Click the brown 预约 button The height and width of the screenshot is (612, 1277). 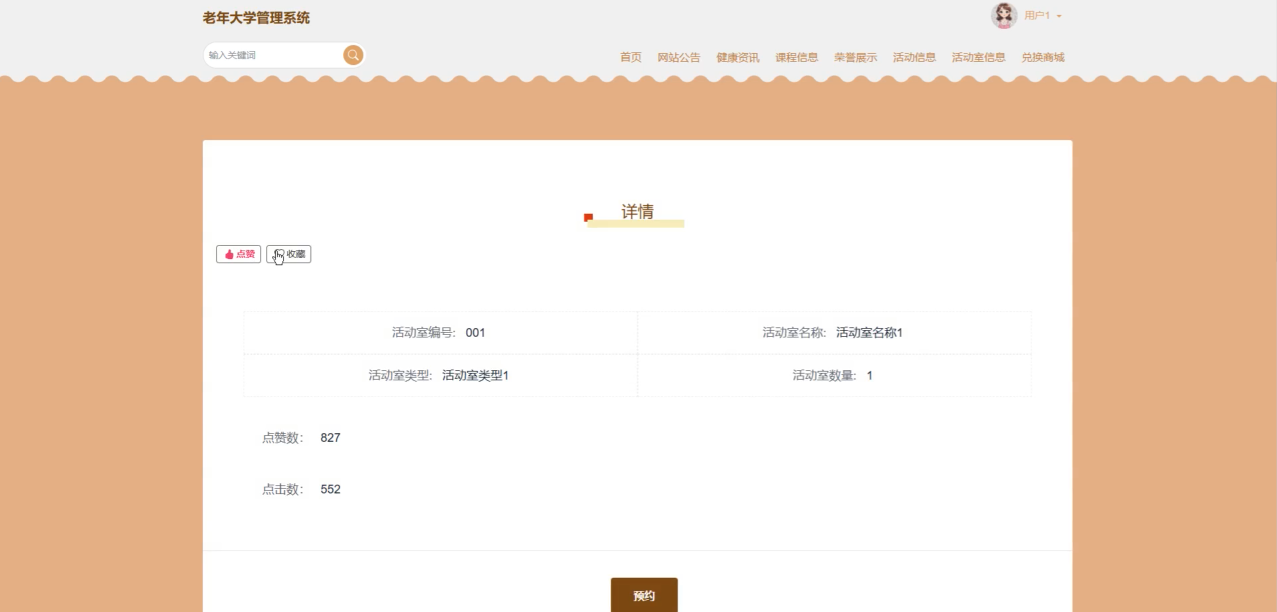coord(644,595)
